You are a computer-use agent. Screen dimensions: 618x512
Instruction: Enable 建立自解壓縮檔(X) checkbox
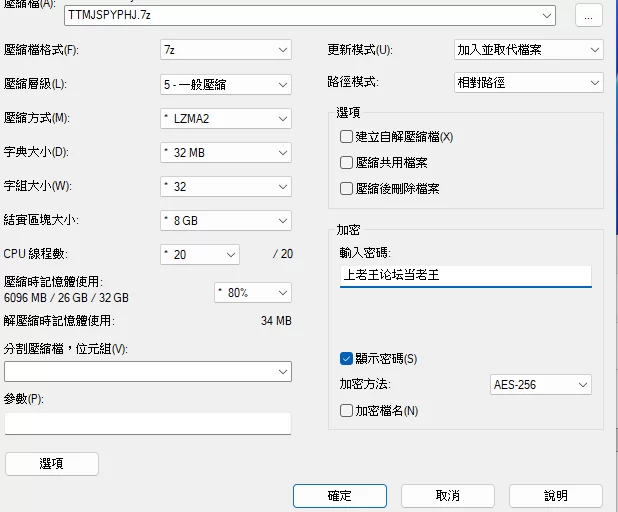[x=347, y=137]
